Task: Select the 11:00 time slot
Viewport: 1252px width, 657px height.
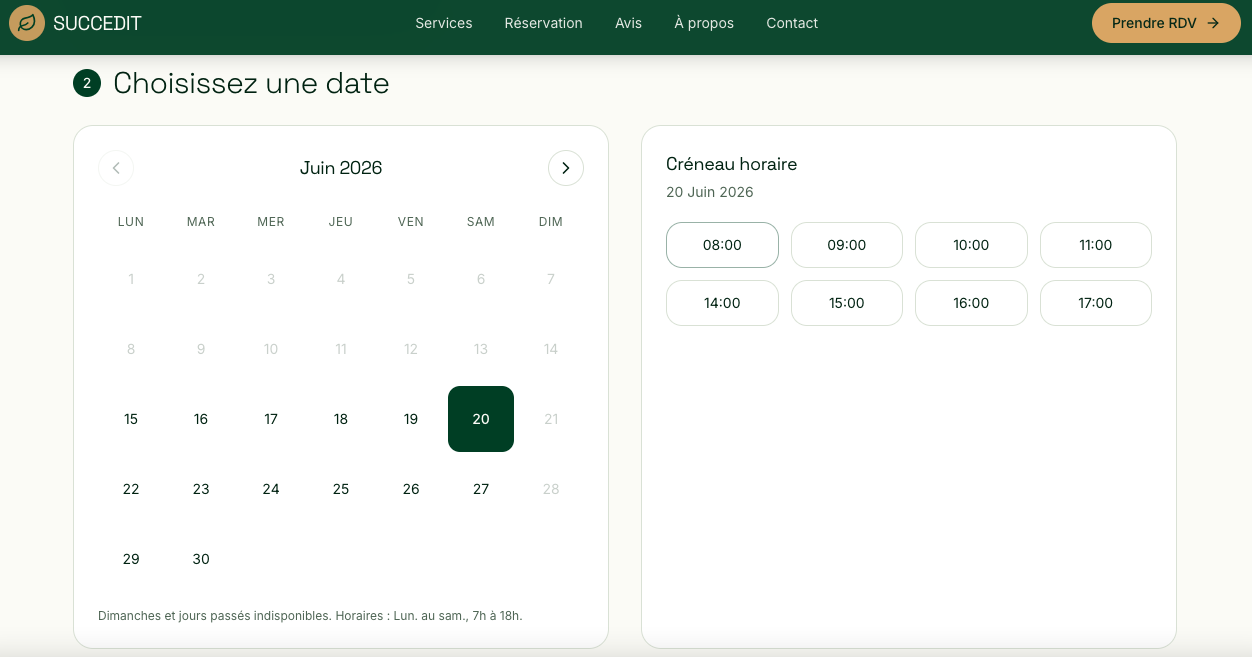Action: (1096, 245)
